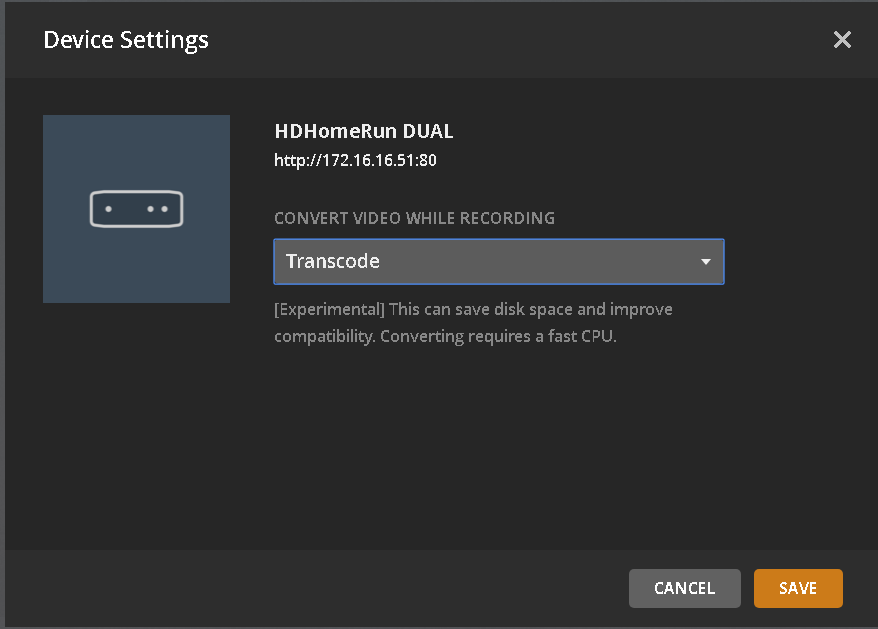Click the http://172.16.16.51:80 address text

pos(355,161)
